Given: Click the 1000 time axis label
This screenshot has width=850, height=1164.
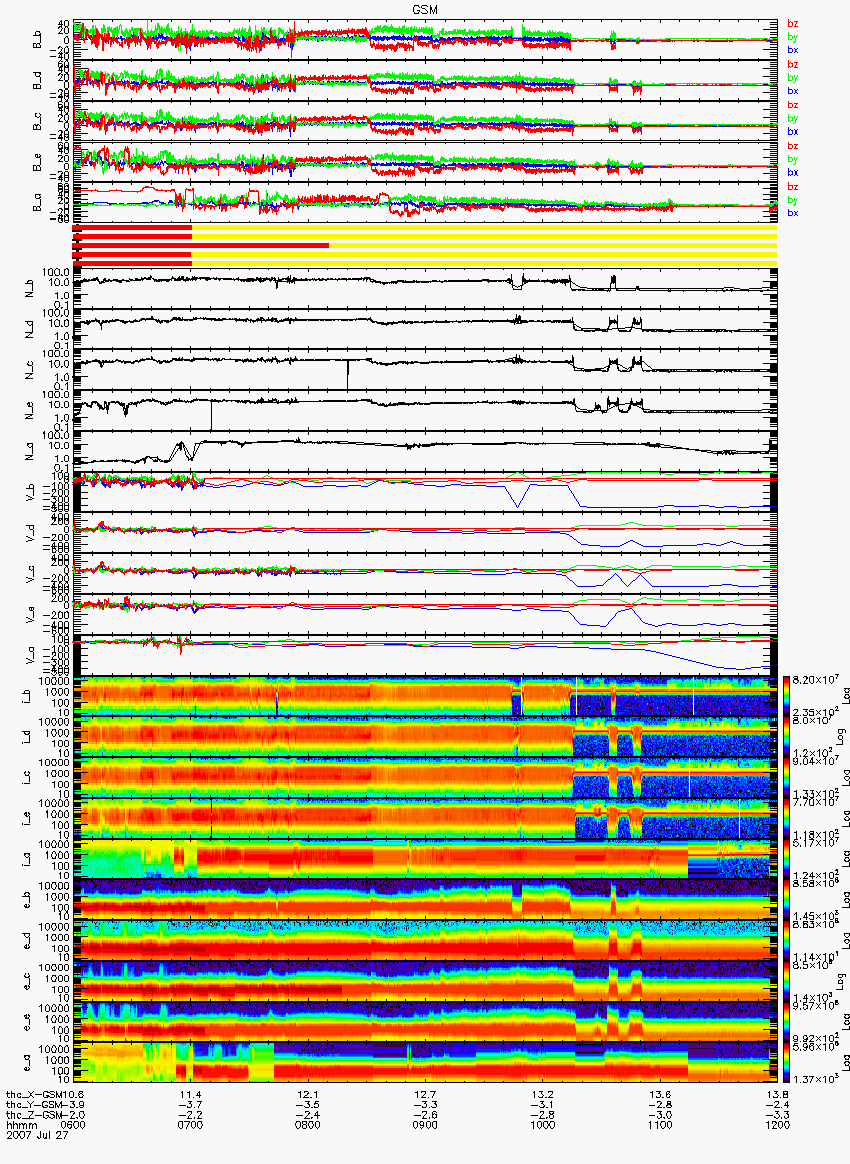Looking at the screenshot, I should click(543, 1125).
